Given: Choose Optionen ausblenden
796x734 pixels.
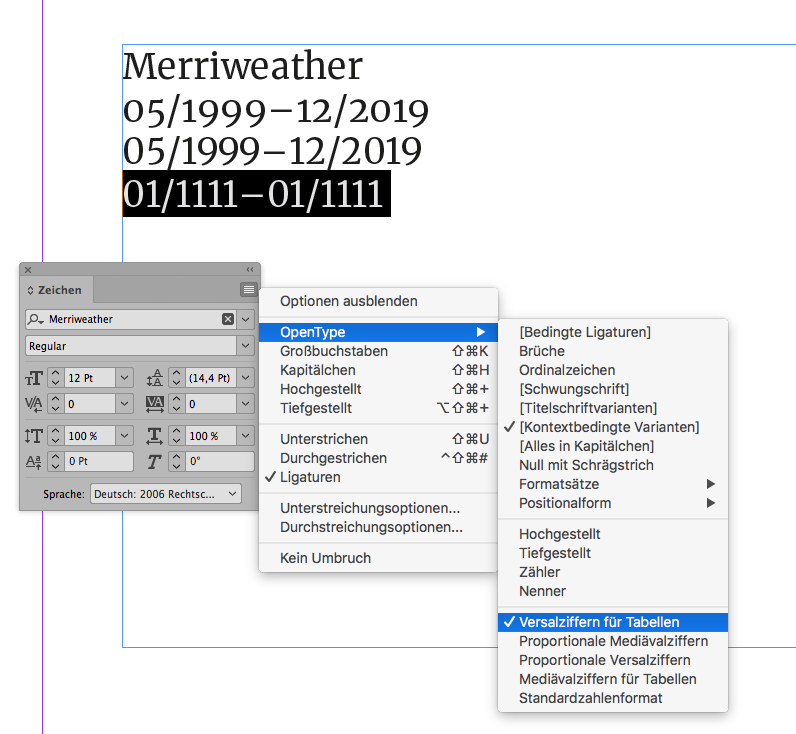Looking at the screenshot, I should pyautogui.click(x=378, y=301).
